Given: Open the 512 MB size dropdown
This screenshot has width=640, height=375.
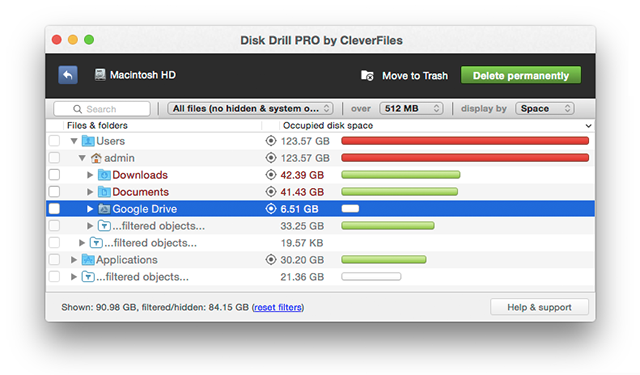Looking at the screenshot, I should pyautogui.click(x=411, y=109).
